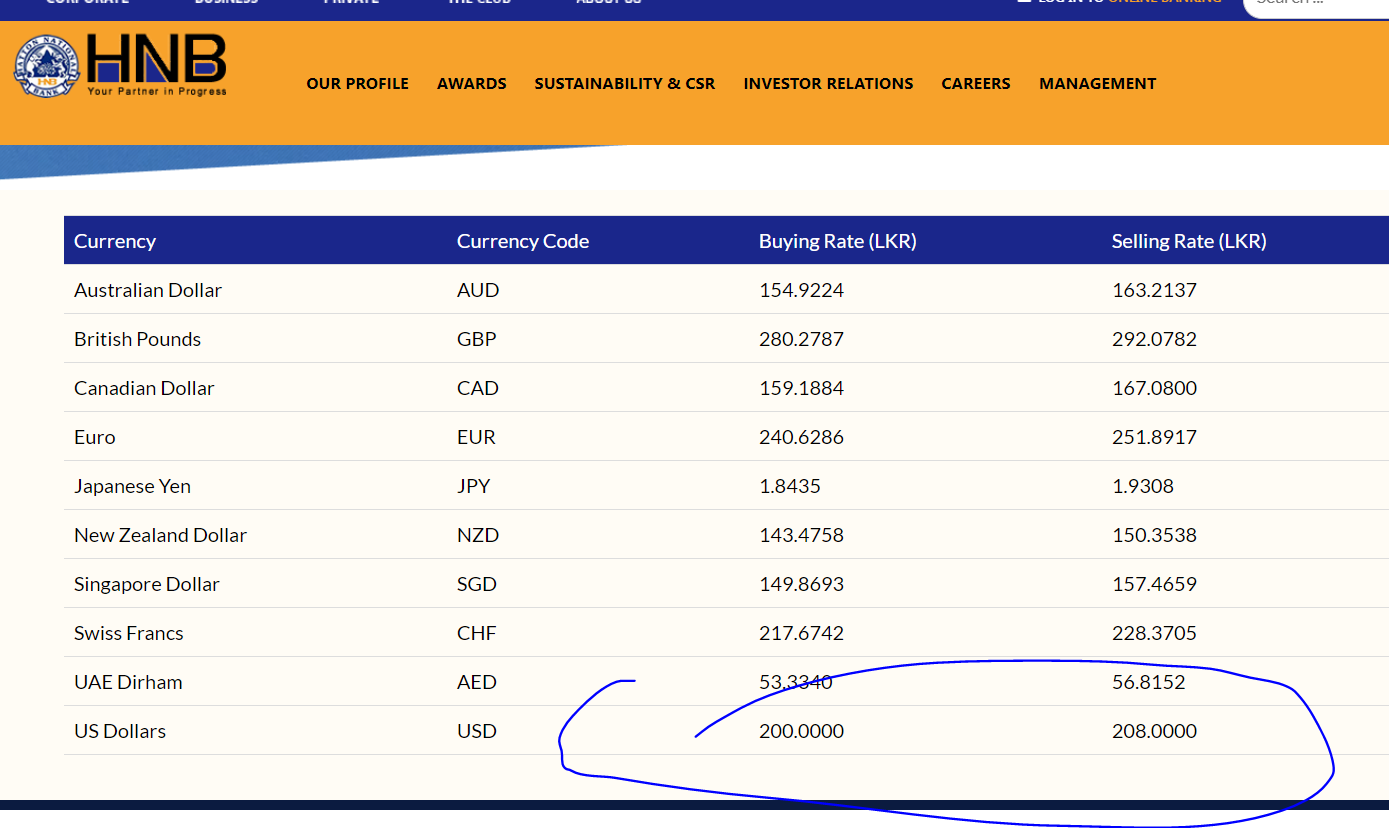Click CAD selling rate 167.0800
Viewport: 1389px width, 828px height.
[x=1154, y=388]
